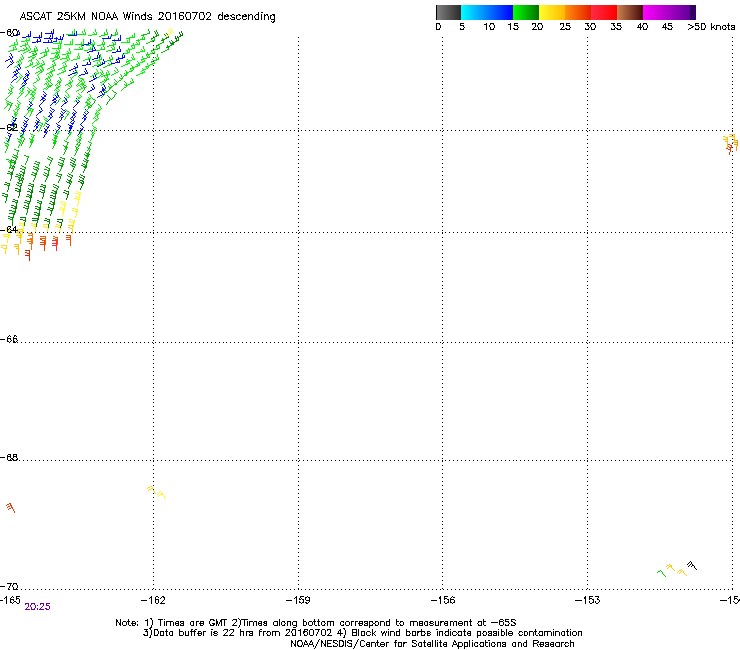Click the green wind barb near bottom right
The width and height of the screenshot is (740, 650).
tap(662, 573)
